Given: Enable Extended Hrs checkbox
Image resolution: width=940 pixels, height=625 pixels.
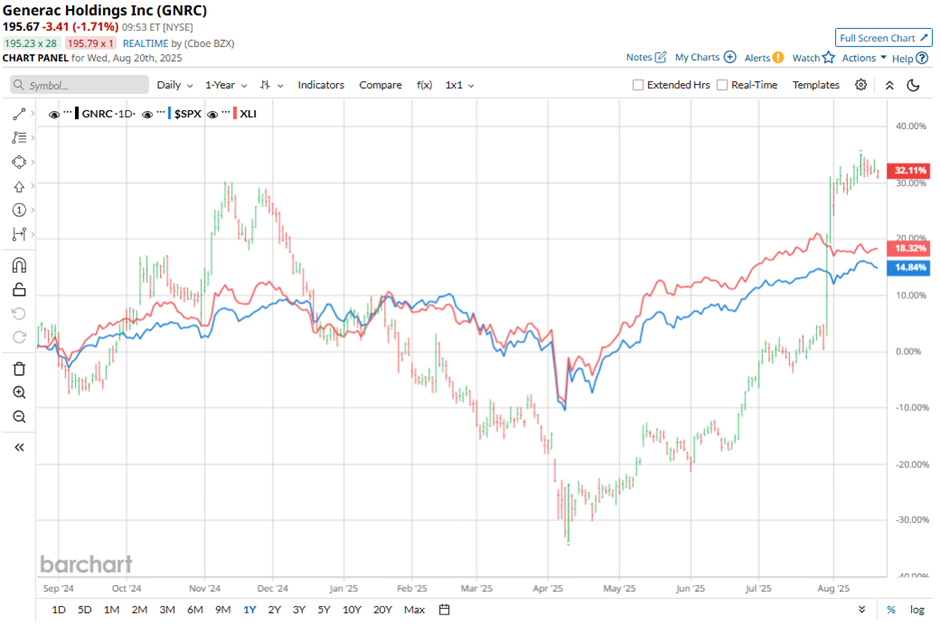Looking at the screenshot, I should pyautogui.click(x=638, y=85).
